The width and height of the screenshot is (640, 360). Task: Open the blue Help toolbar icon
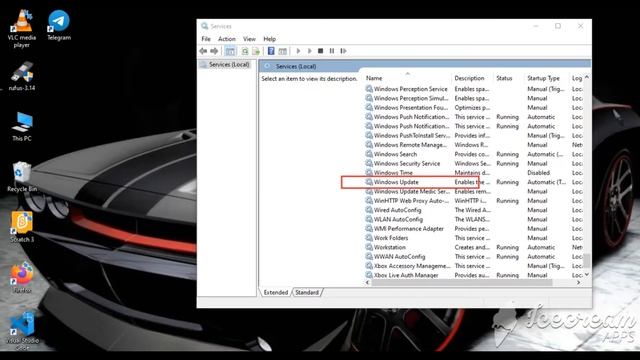click(271, 51)
